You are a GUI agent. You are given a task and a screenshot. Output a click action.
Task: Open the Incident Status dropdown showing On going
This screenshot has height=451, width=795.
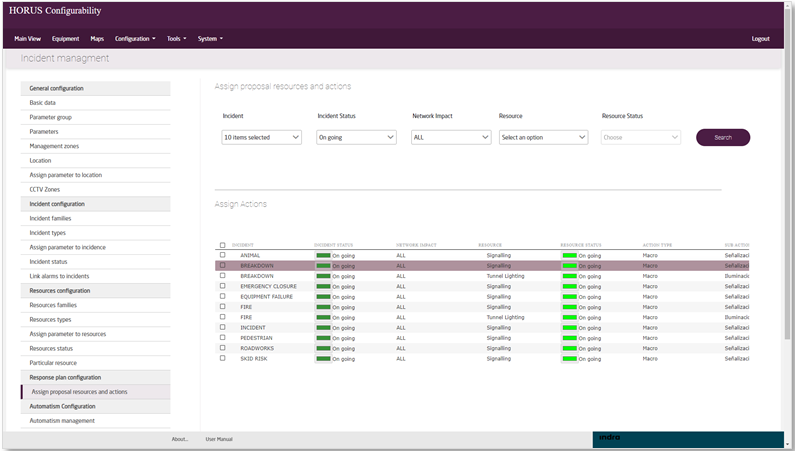coord(356,137)
